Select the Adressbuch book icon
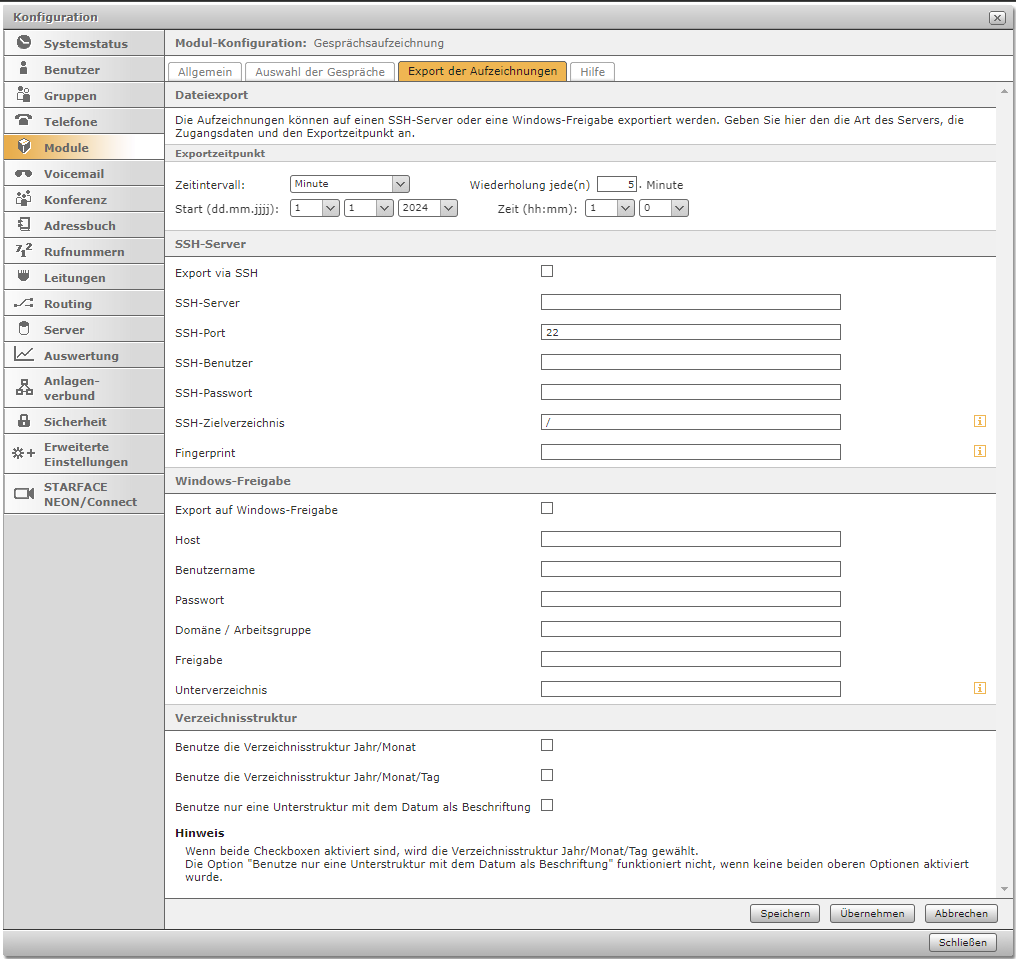The width and height of the screenshot is (1016, 959). 24,225
